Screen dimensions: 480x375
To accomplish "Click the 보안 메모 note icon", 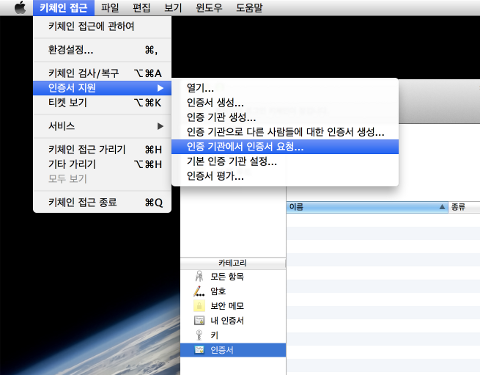I will point(199,306).
